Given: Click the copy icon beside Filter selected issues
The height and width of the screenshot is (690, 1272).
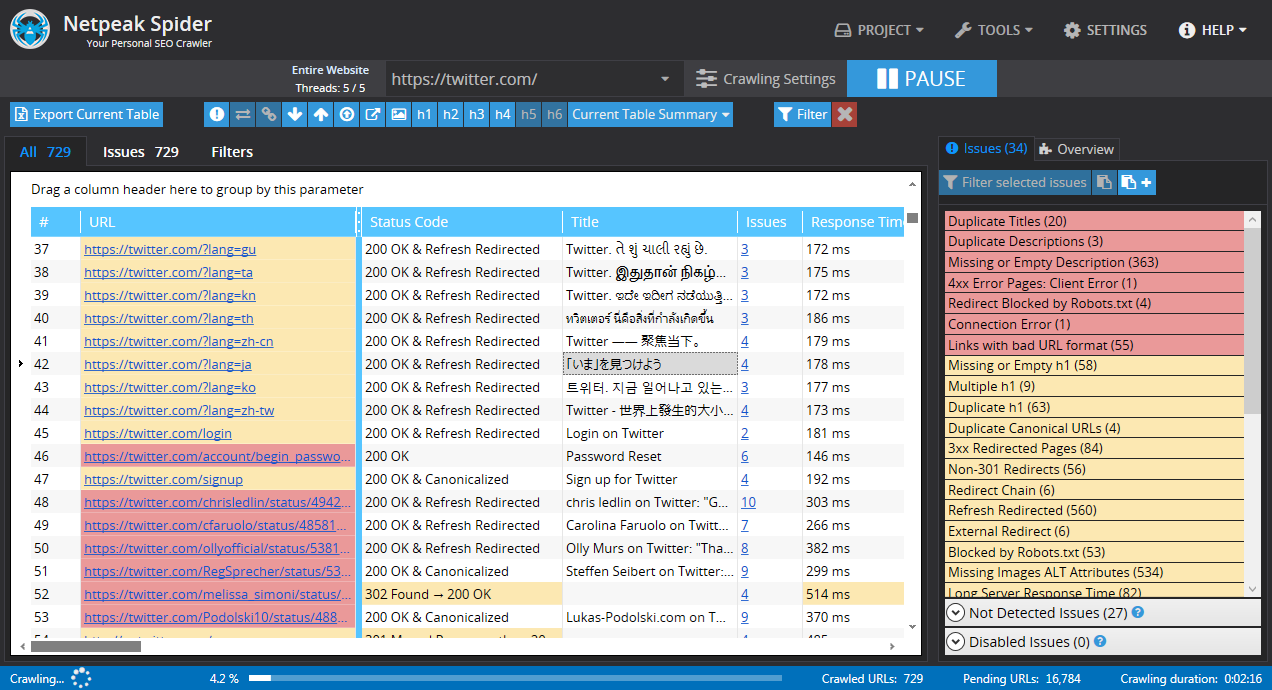Looking at the screenshot, I should coord(1104,182).
